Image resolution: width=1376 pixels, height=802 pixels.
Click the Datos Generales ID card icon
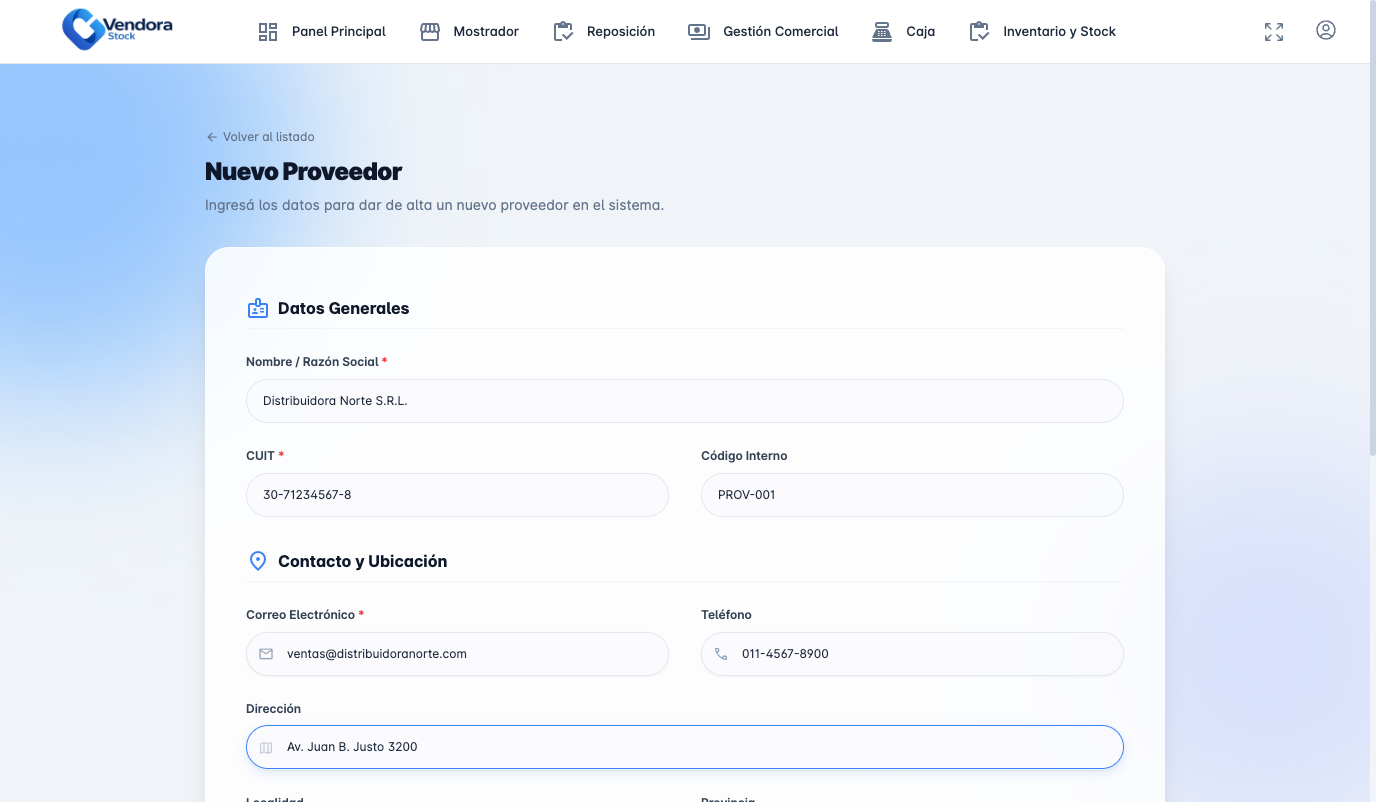pyautogui.click(x=258, y=308)
